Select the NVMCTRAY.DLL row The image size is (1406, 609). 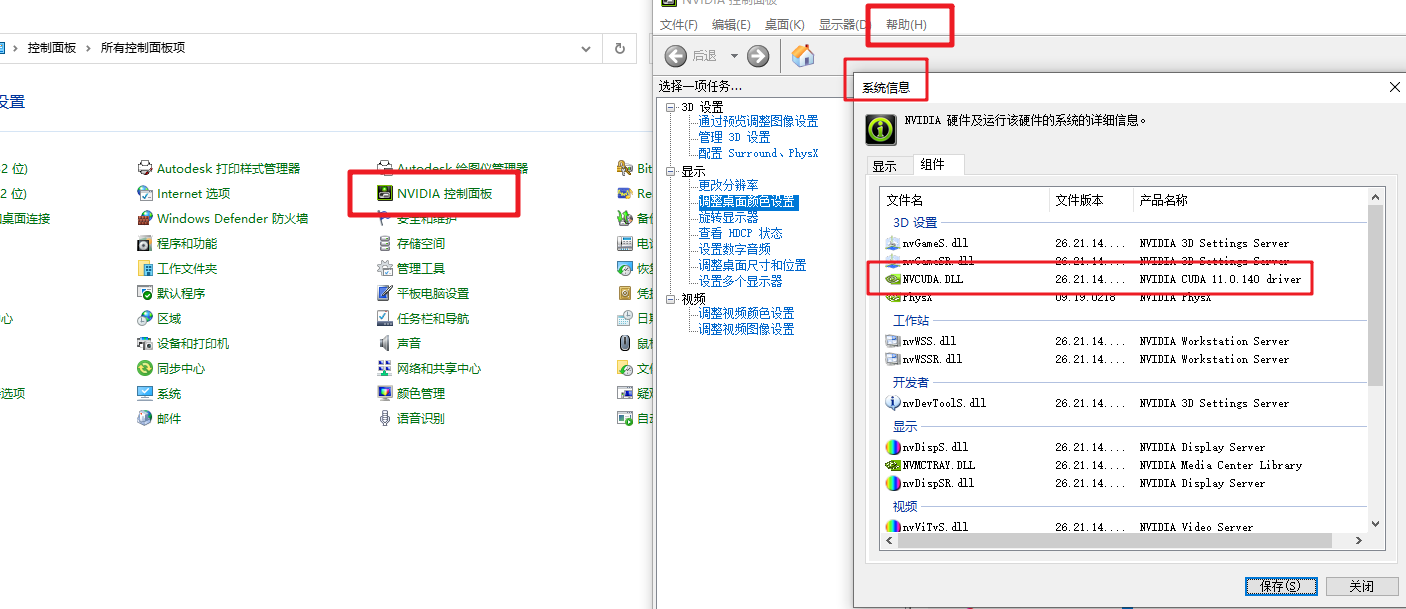coord(1125,465)
